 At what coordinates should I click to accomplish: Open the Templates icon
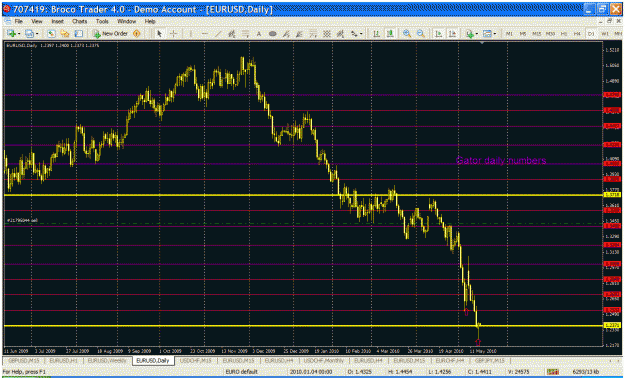click(x=487, y=34)
